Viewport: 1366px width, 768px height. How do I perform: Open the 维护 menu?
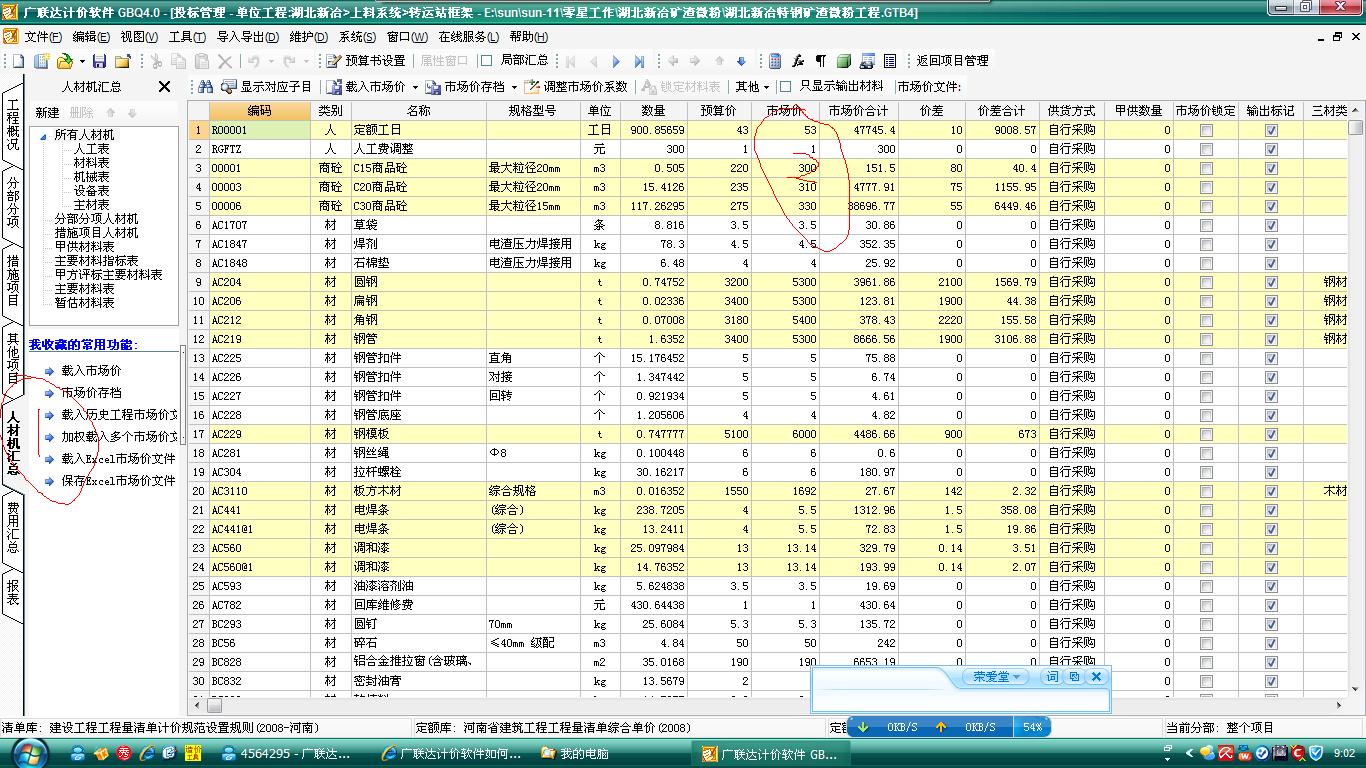[x=307, y=37]
